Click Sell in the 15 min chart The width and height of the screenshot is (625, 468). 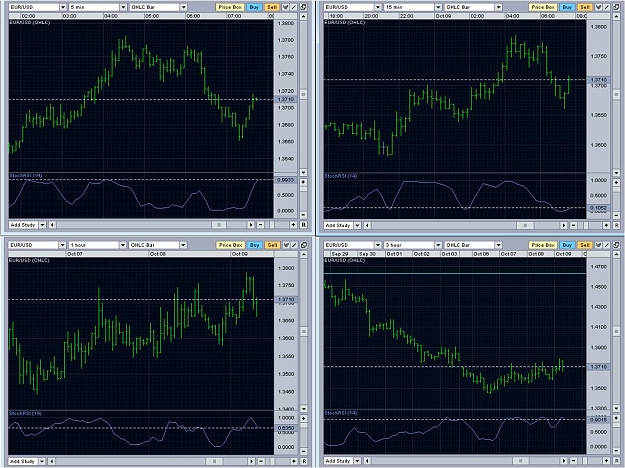coord(585,7)
